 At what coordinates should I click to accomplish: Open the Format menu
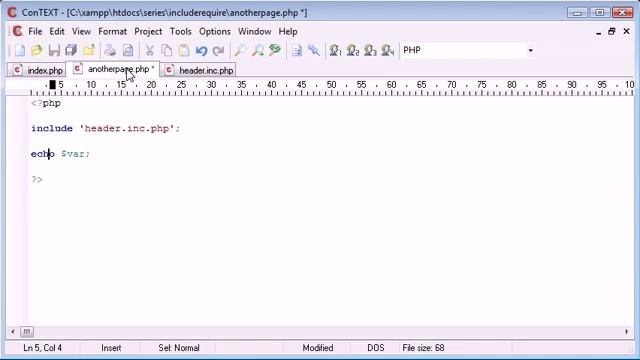point(112,31)
